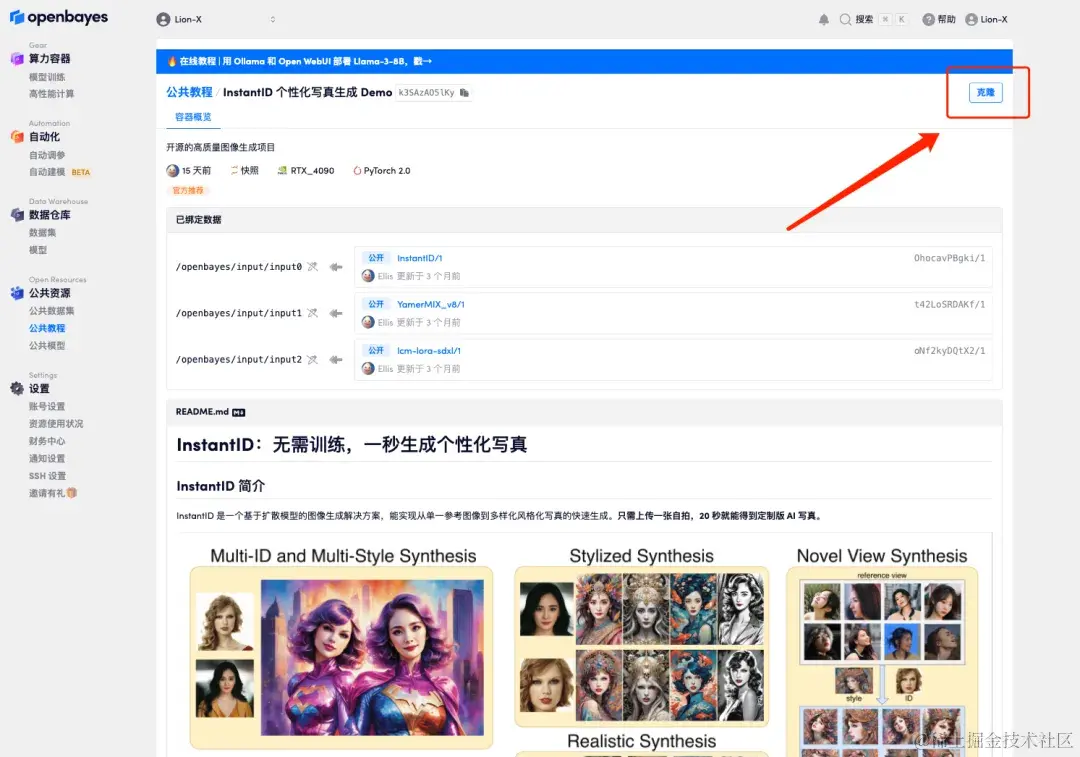Click the 帮助 question-mark icon

point(927,18)
